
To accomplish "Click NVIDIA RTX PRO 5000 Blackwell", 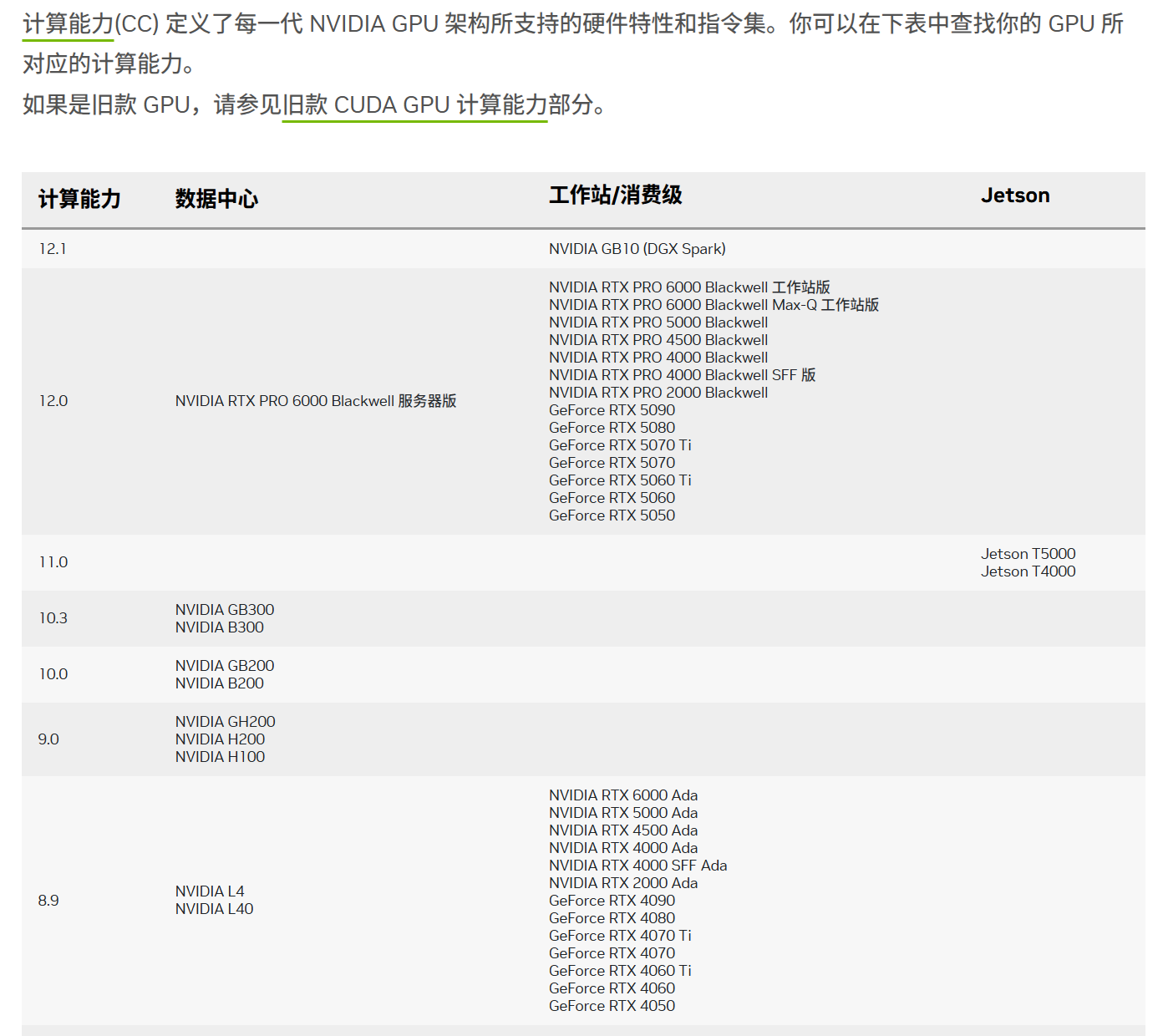I will pyautogui.click(x=658, y=322).
